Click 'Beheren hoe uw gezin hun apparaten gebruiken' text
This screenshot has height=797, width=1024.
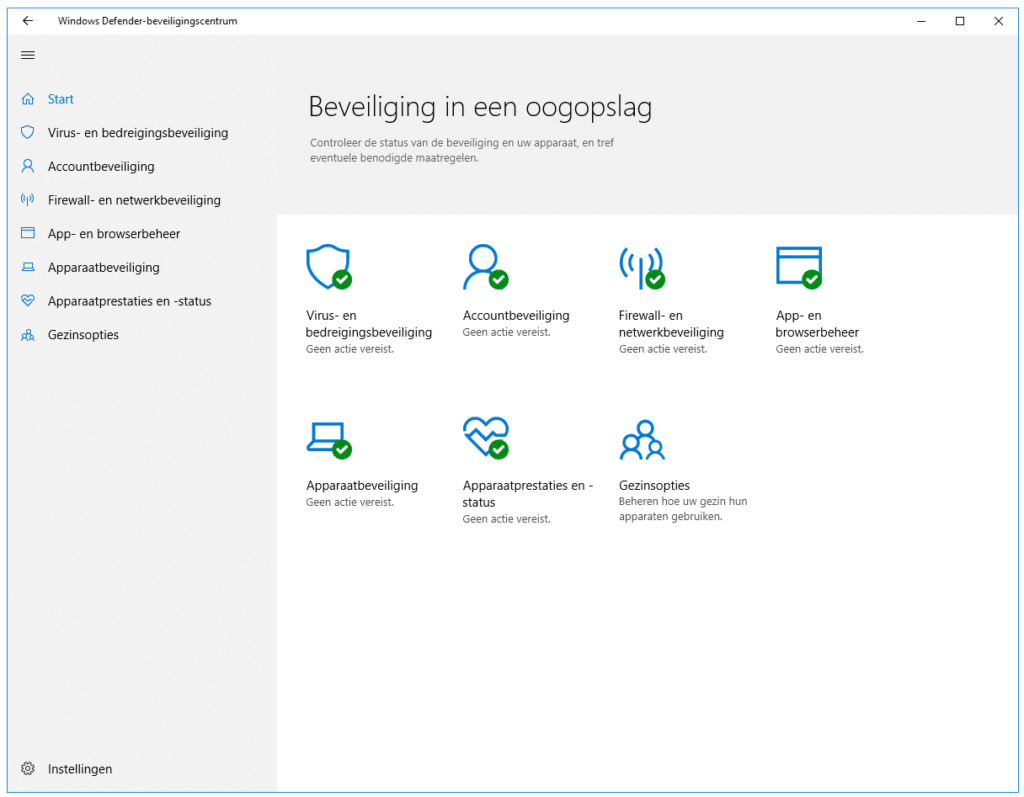coord(683,509)
